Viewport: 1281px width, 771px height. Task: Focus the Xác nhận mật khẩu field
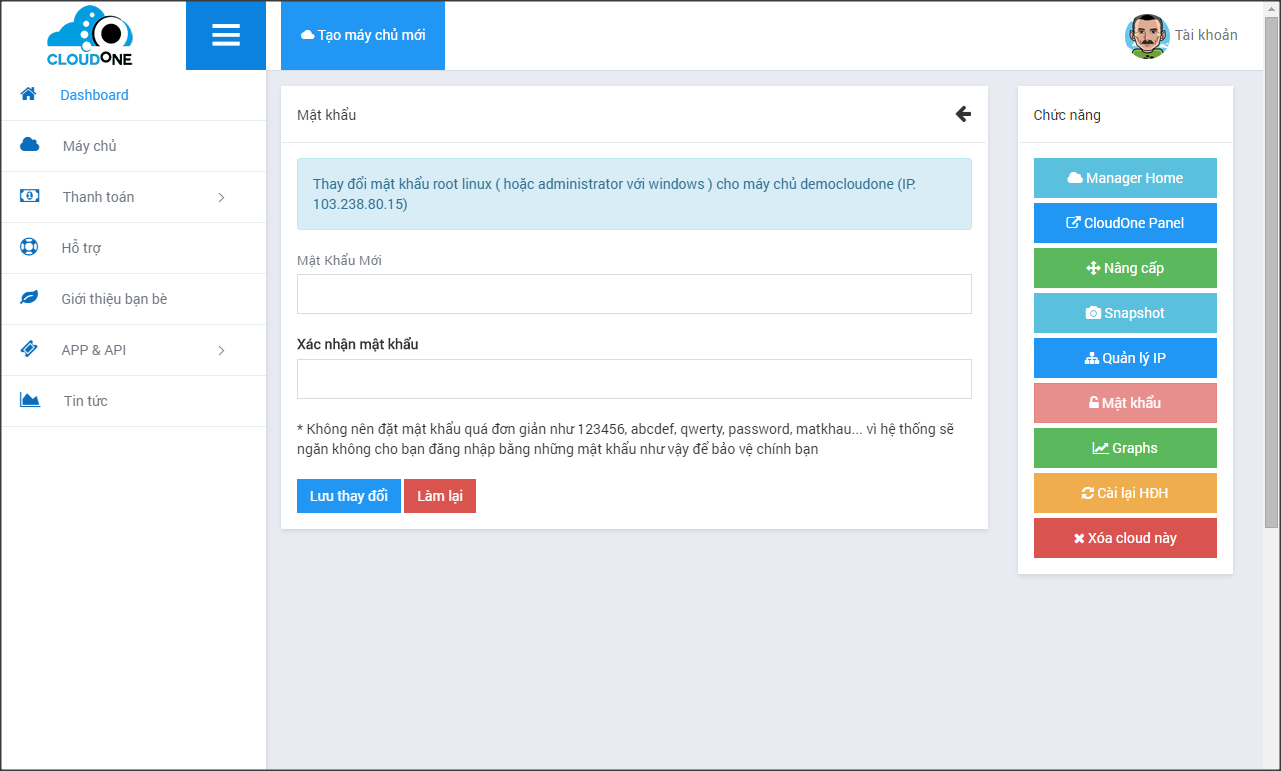634,379
